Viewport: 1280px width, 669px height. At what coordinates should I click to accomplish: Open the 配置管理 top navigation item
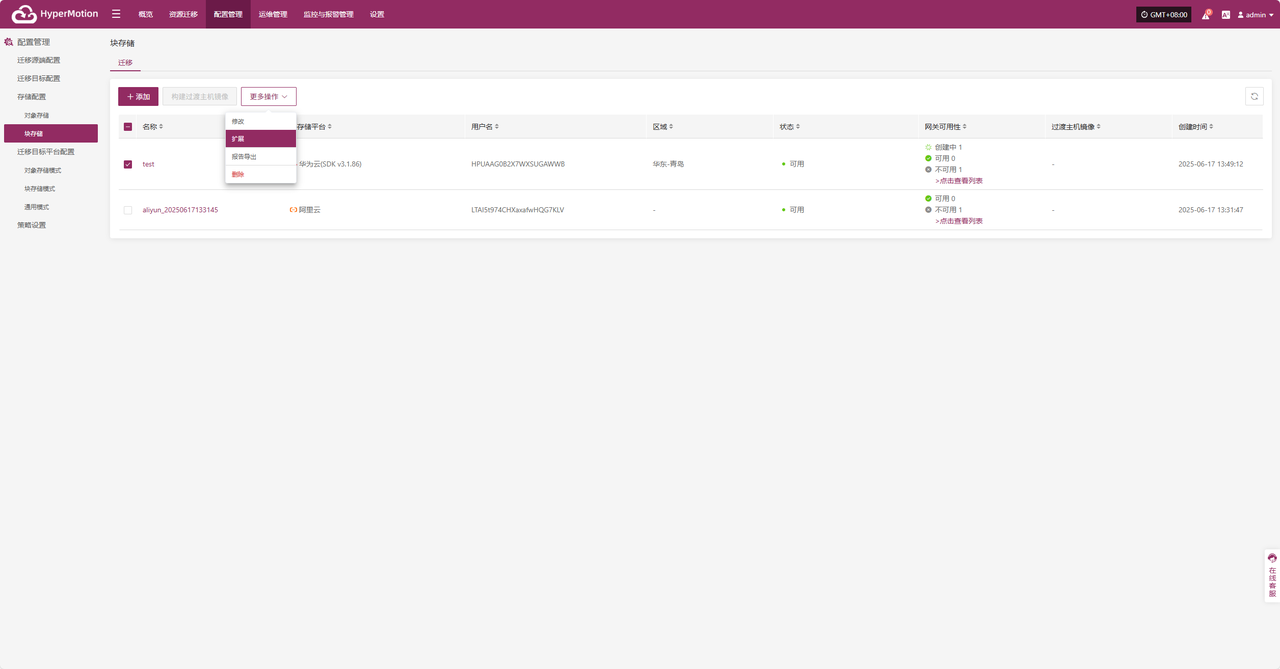[228, 14]
